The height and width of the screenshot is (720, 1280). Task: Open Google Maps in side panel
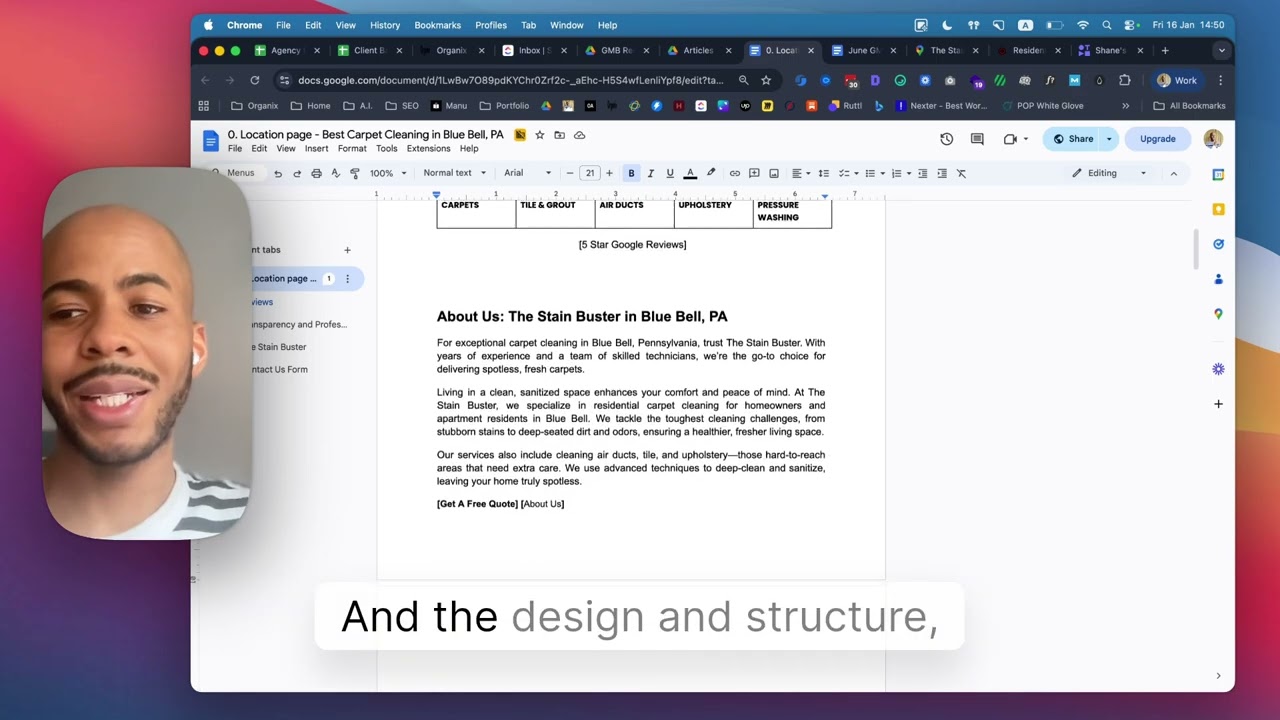(1218, 314)
